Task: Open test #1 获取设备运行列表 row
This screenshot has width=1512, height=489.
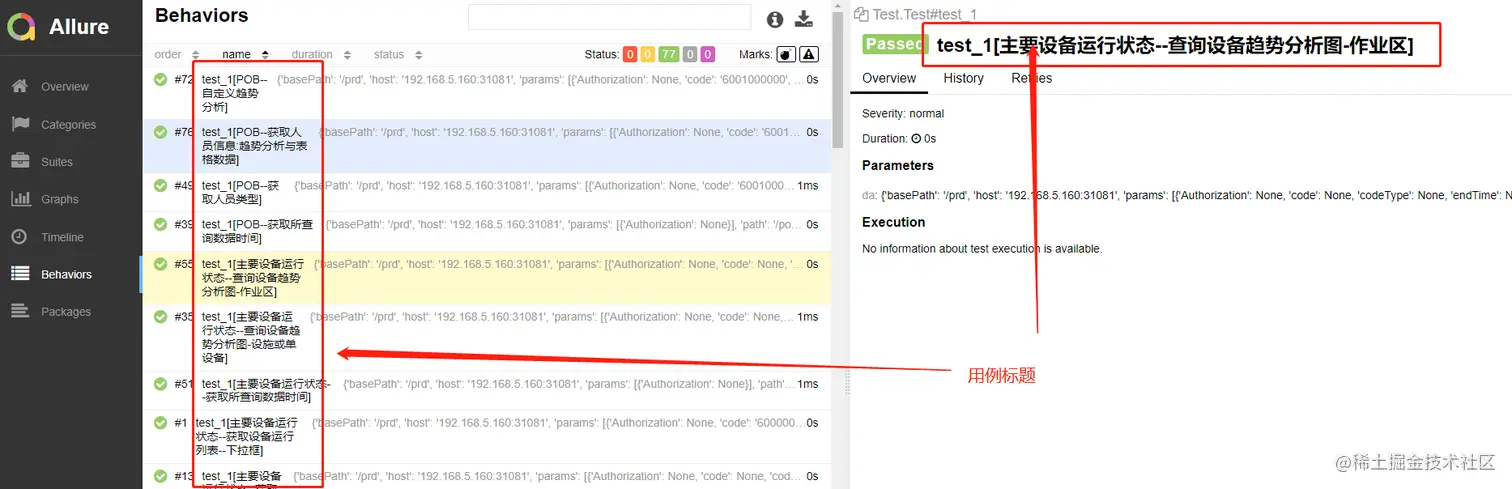Action: tap(486, 436)
